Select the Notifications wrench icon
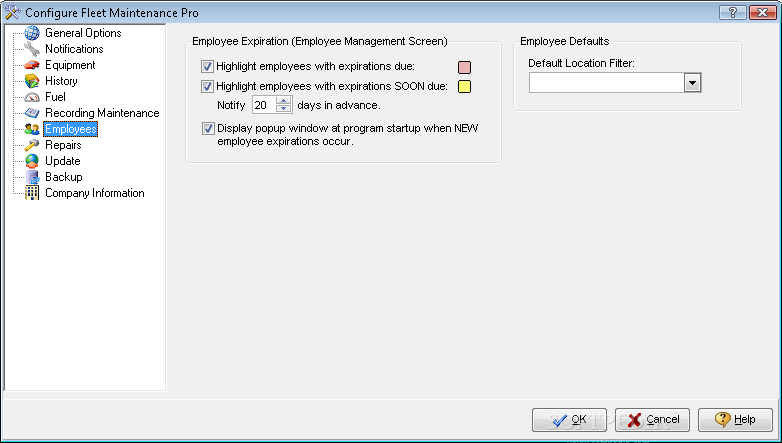Image resolution: width=782 pixels, height=443 pixels. 32,49
